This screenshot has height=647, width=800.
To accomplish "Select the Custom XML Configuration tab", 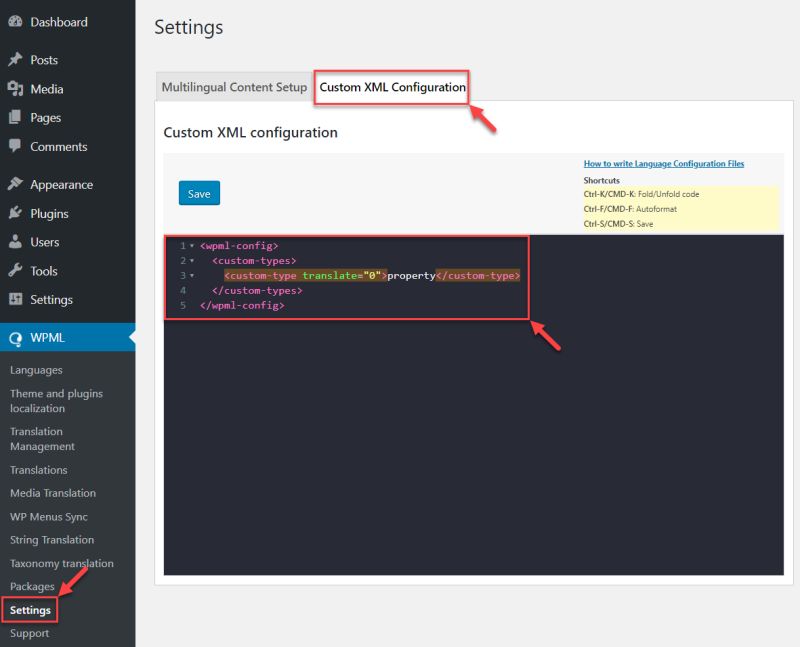I will [391, 87].
